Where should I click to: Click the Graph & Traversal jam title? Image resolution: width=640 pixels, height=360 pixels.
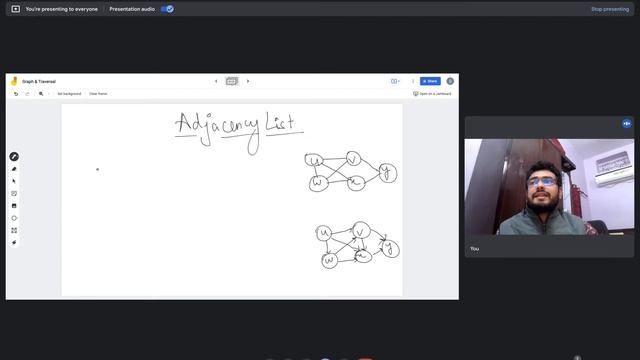tap(39, 82)
